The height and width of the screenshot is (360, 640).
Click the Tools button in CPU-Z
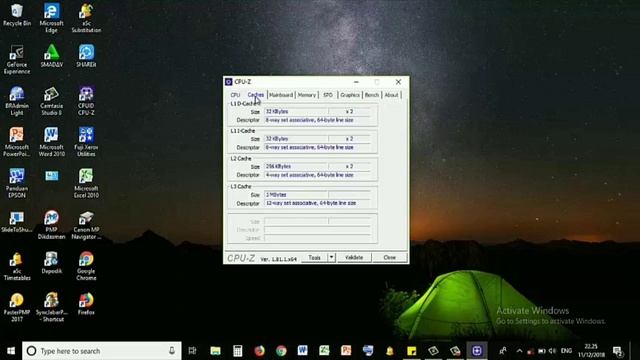(314, 258)
